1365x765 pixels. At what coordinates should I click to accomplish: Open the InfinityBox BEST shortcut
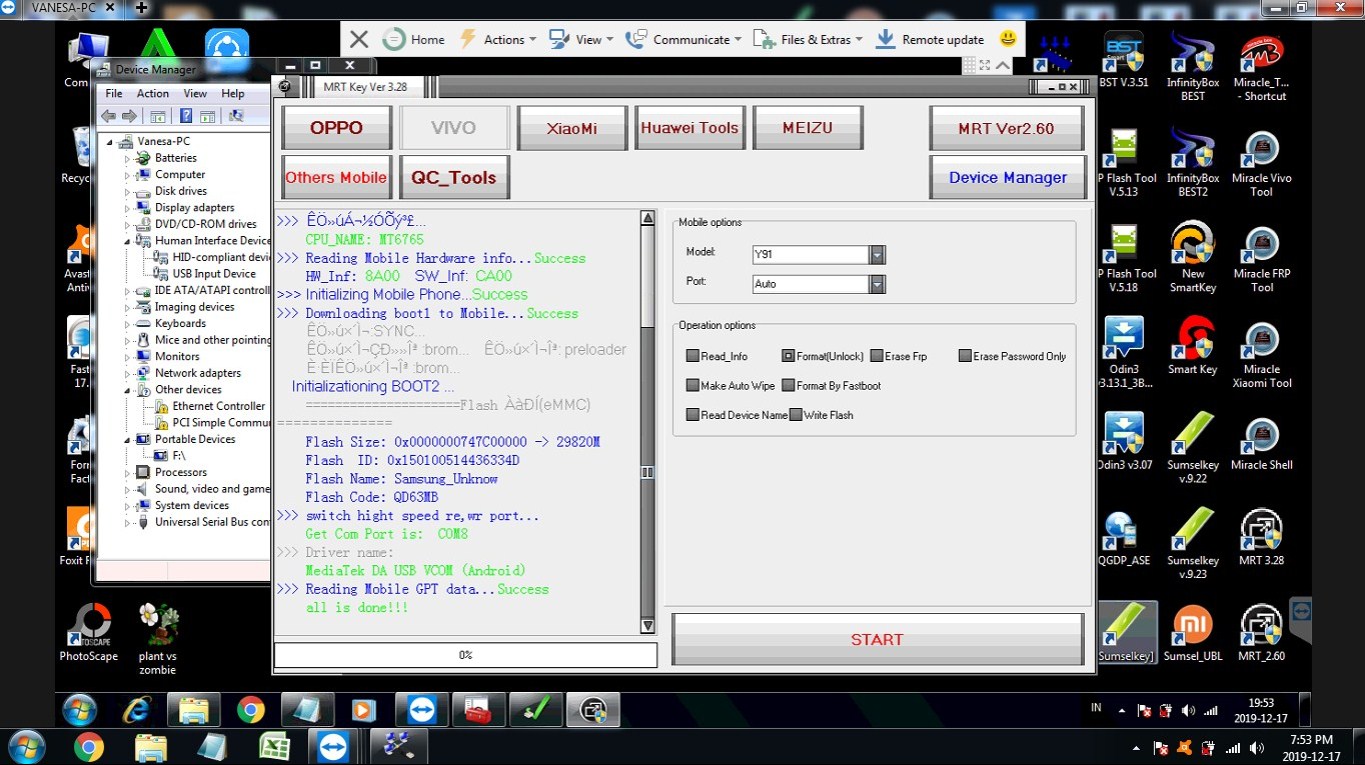pyautogui.click(x=1193, y=67)
